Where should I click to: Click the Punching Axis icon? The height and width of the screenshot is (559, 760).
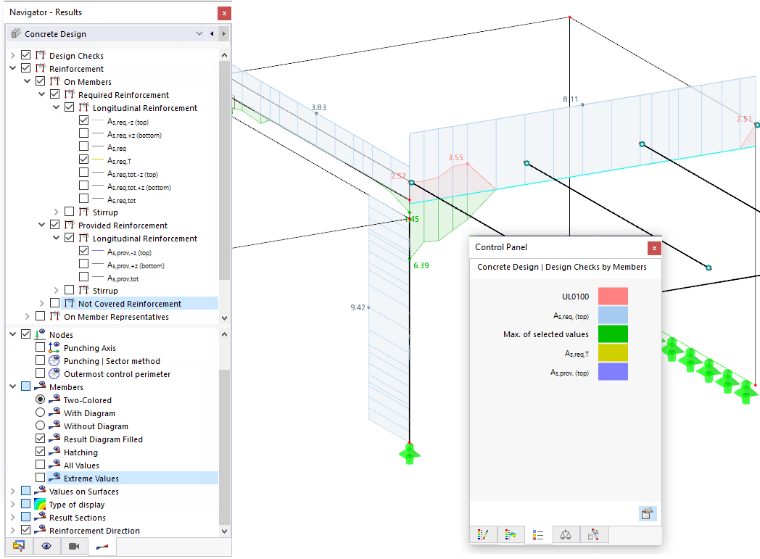(54, 347)
